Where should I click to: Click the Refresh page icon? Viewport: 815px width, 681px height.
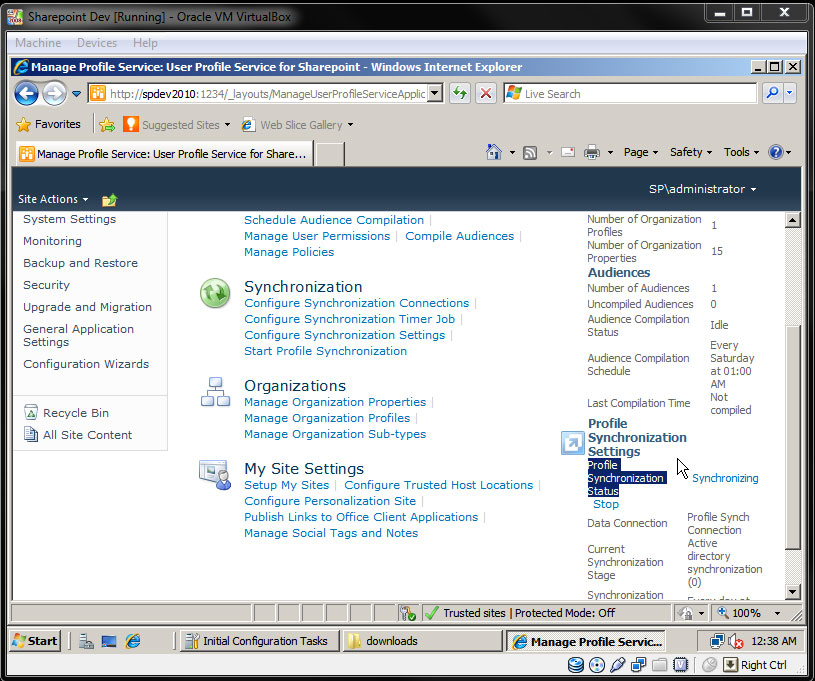(x=459, y=94)
